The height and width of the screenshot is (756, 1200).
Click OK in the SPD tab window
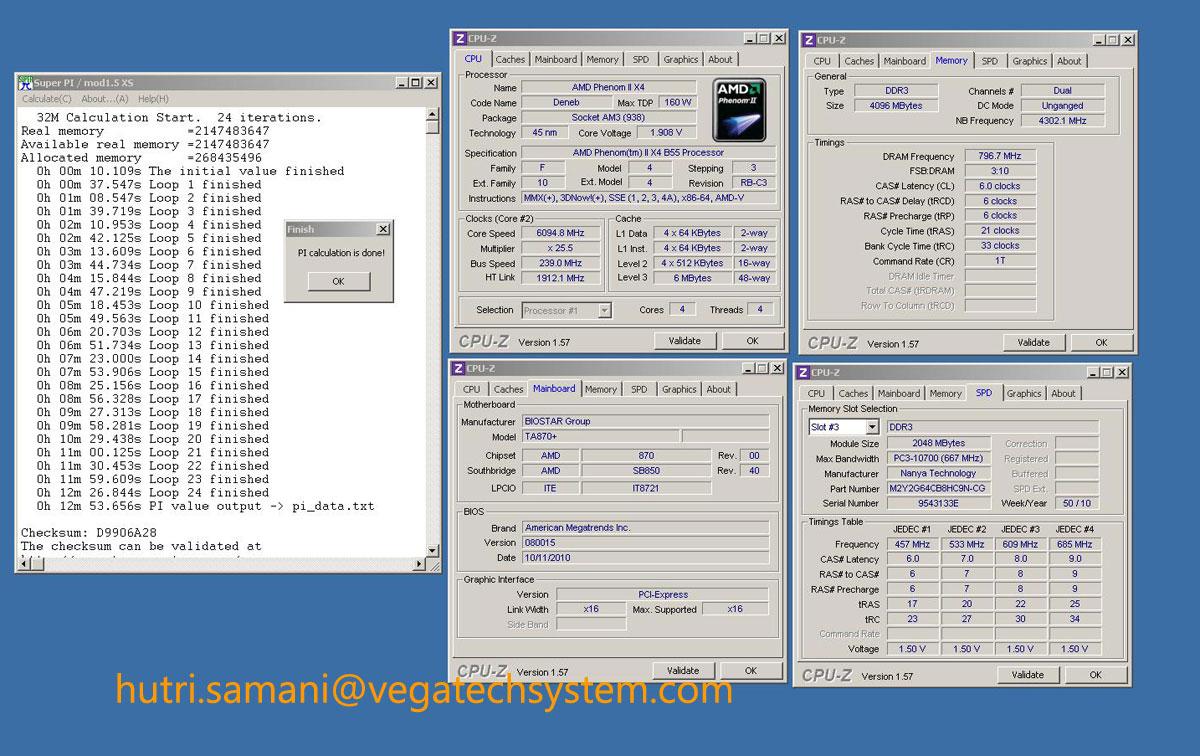click(x=1096, y=675)
